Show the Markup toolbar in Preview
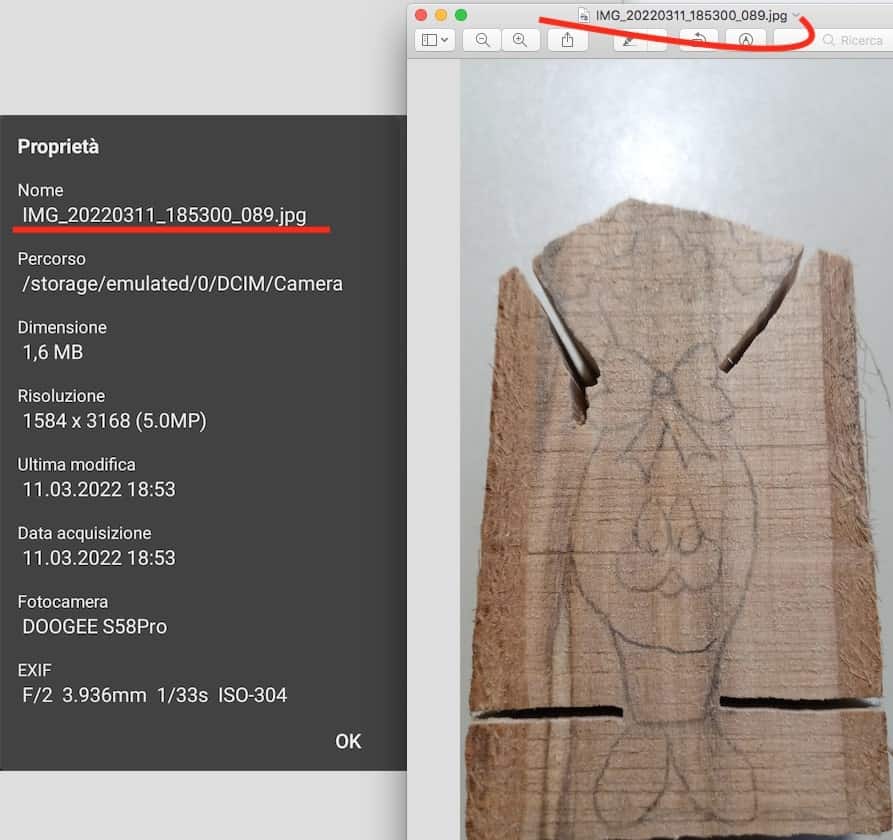Viewport: 893px width, 840px height. [x=745, y=40]
